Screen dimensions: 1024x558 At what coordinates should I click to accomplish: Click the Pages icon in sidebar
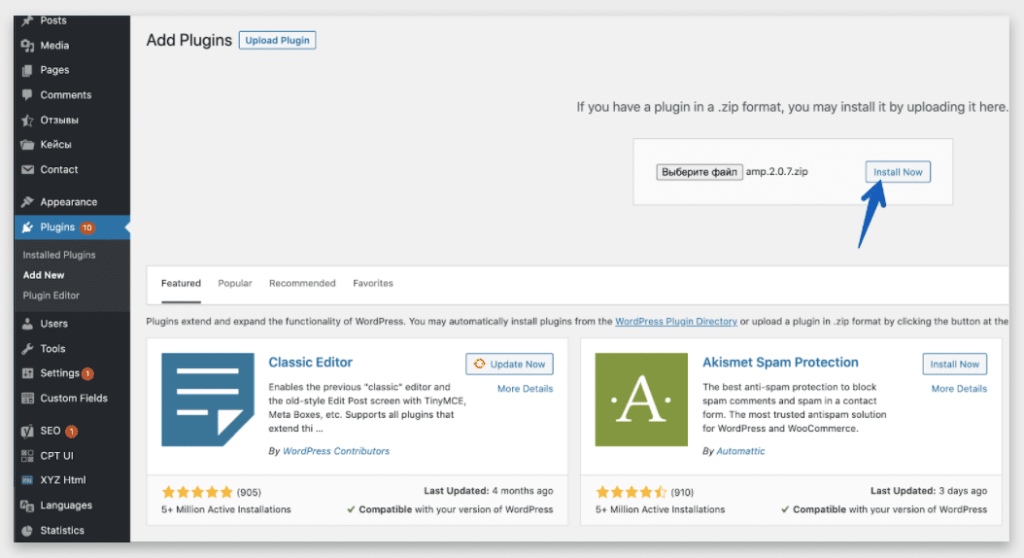27,70
